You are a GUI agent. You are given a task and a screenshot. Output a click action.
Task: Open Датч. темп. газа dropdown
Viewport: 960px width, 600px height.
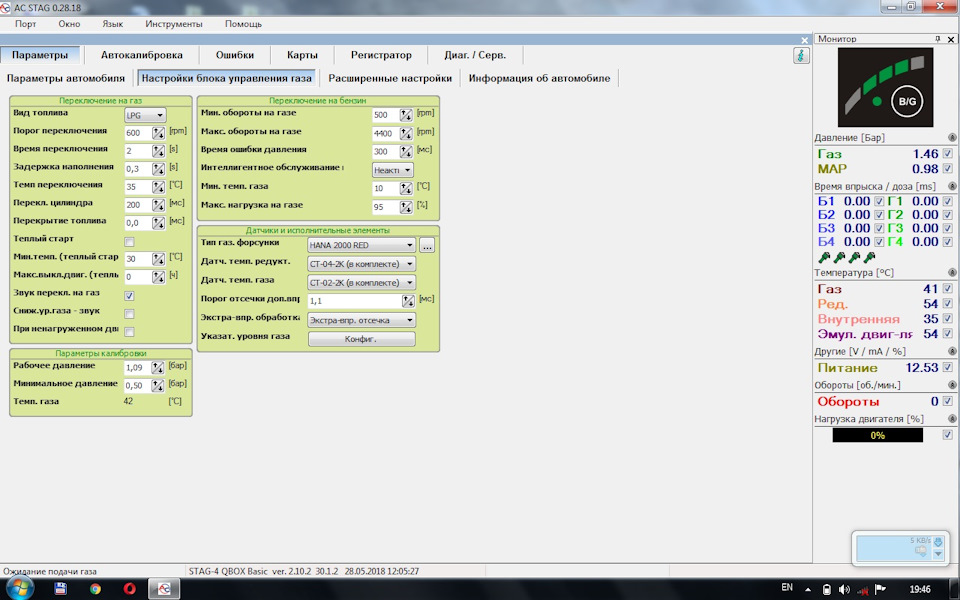tap(361, 283)
